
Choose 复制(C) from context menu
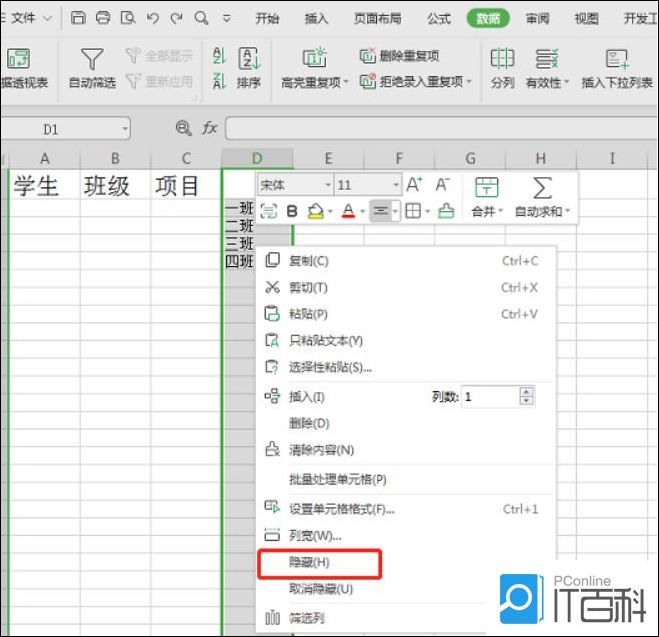[406, 261]
